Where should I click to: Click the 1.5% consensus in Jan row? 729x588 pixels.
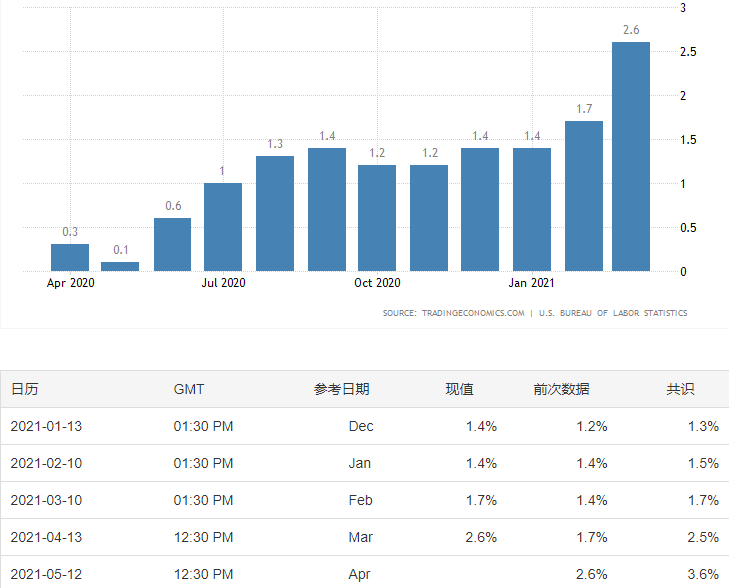[x=703, y=463]
